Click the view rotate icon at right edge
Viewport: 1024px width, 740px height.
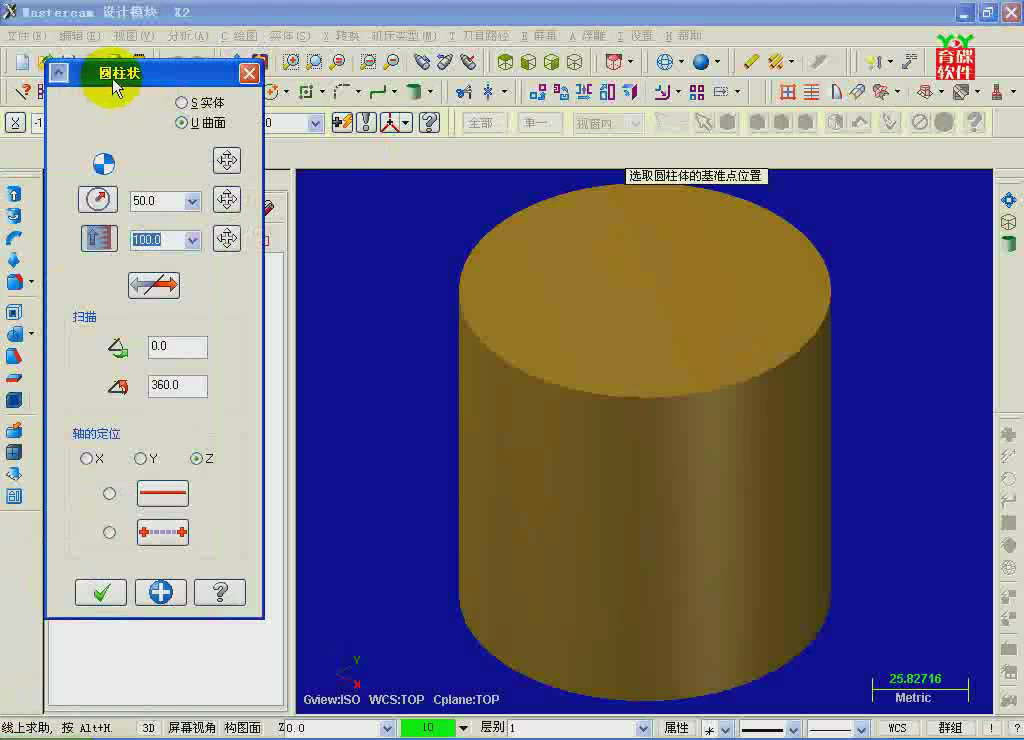pos(1008,200)
